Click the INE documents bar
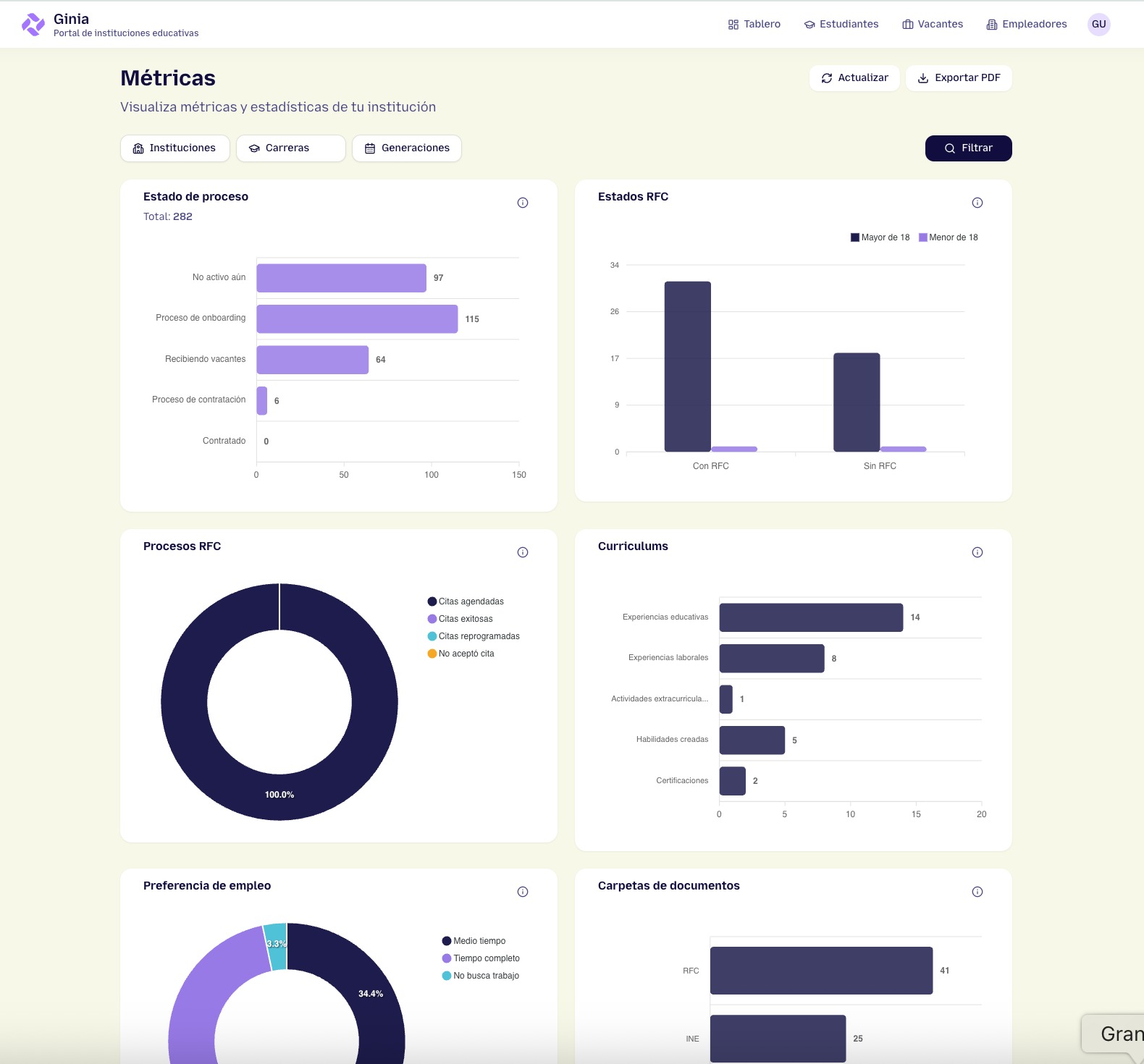Screen dimensions: 1144x1064 point(778,1039)
